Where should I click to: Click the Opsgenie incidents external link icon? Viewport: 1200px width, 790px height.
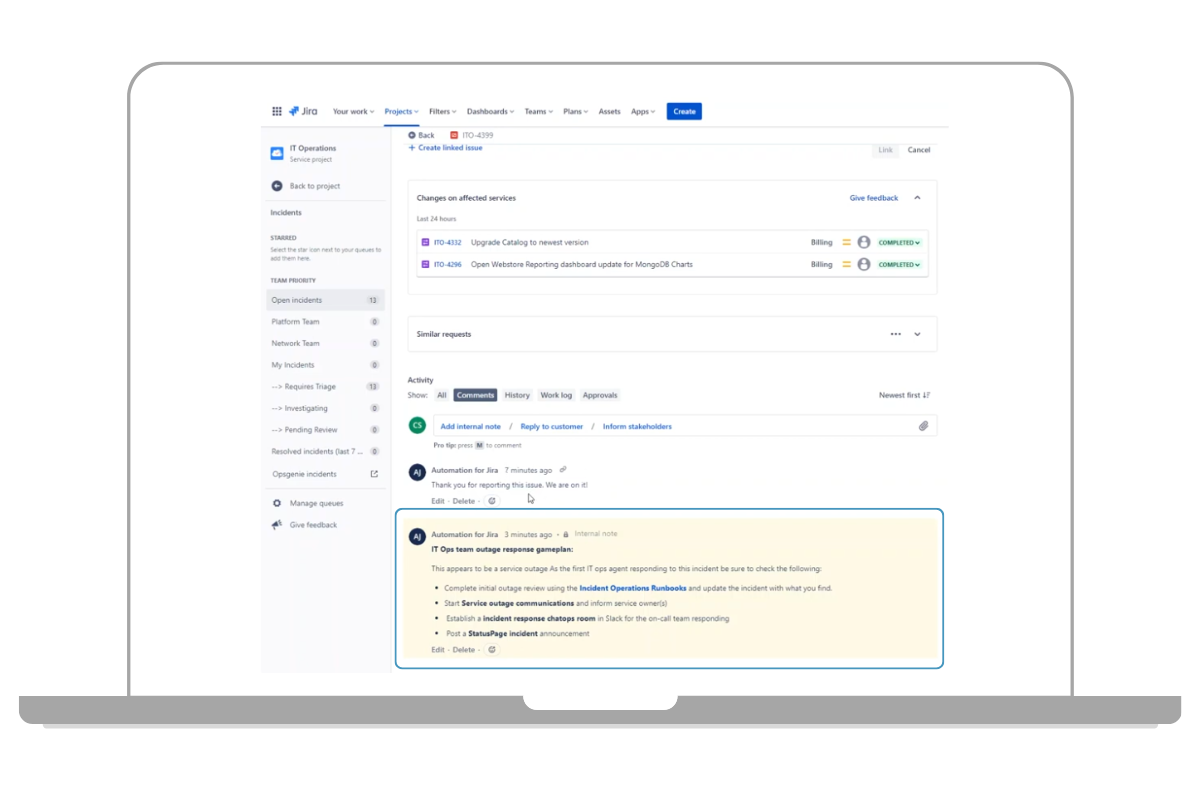(x=374, y=474)
